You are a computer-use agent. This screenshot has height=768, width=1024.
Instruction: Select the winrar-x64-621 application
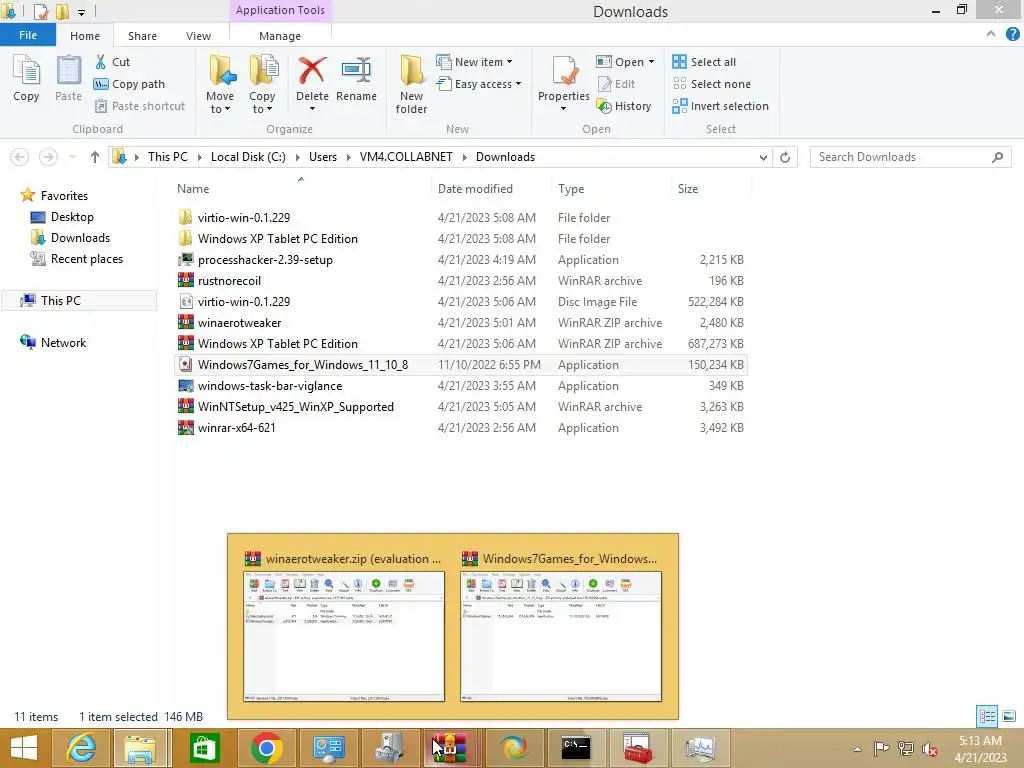[x=461, y=428]
